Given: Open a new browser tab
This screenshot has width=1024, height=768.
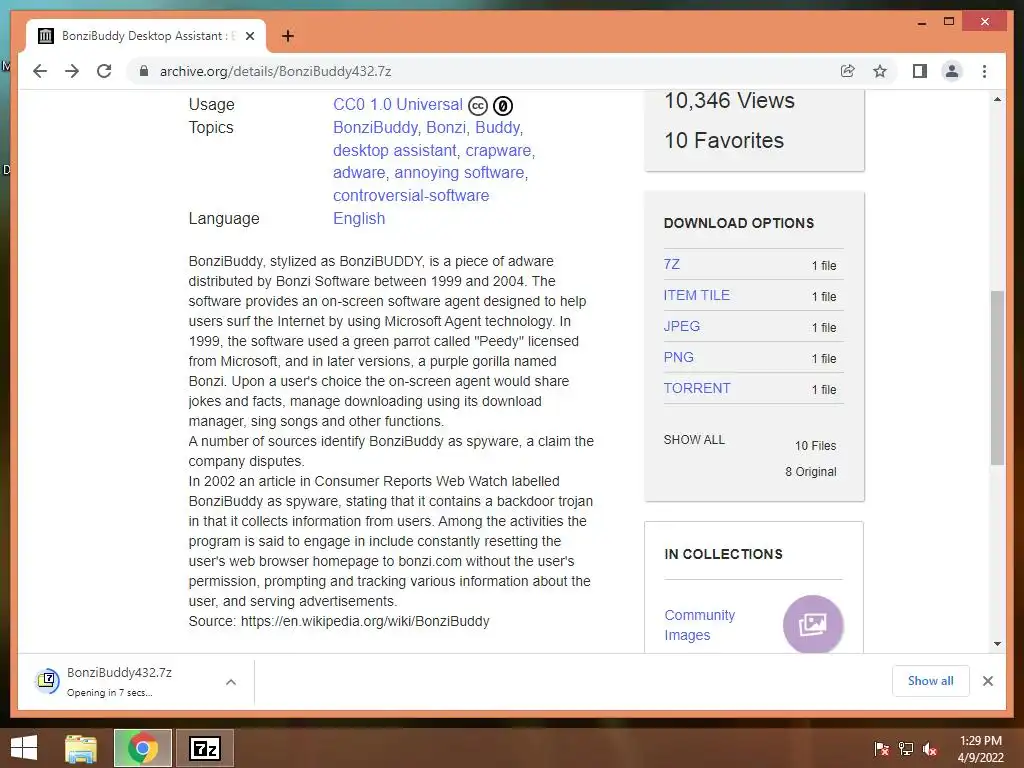Looking at the screenshot, I should pos(288,36).
